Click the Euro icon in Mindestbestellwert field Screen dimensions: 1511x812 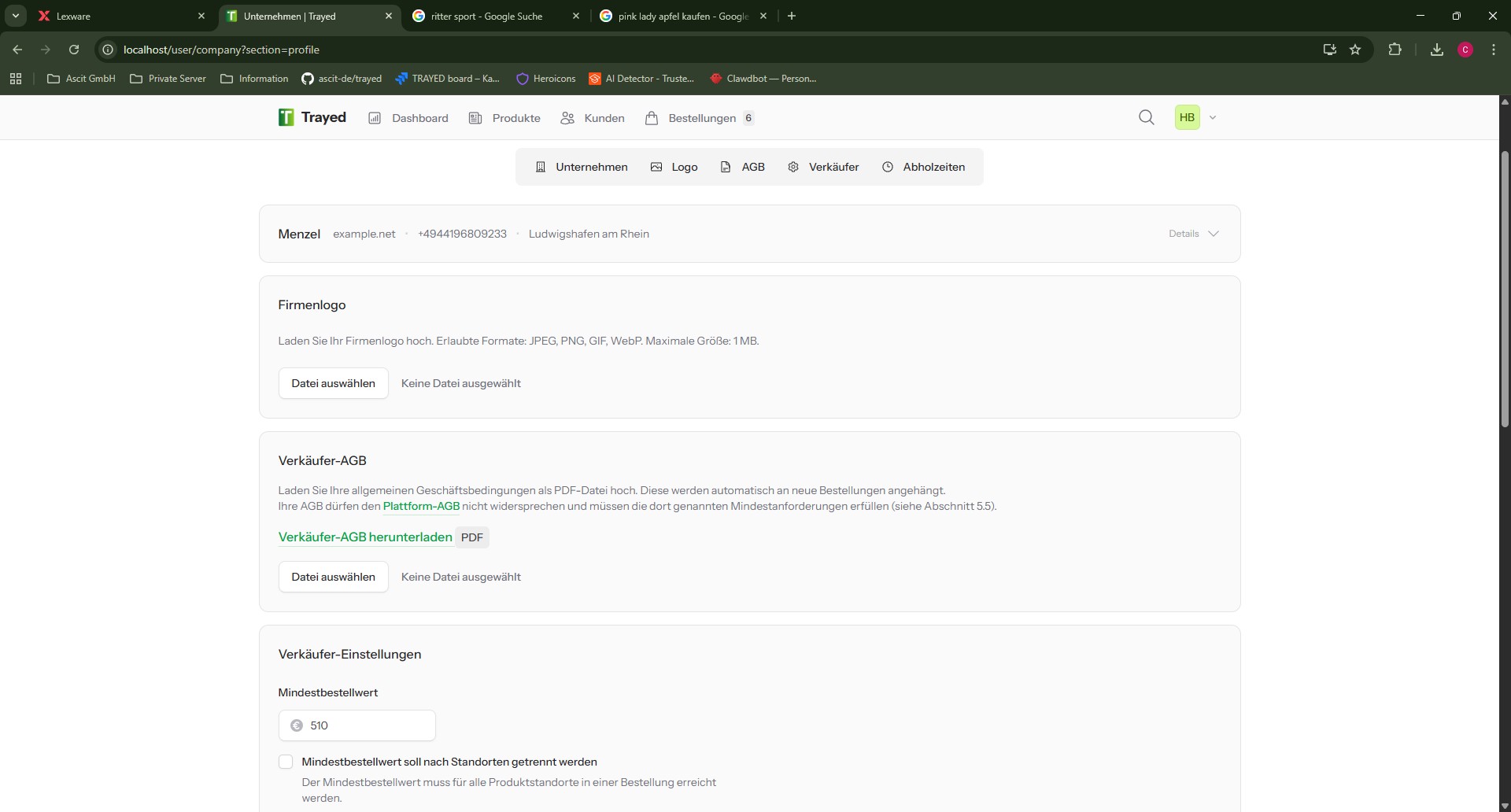297,725
